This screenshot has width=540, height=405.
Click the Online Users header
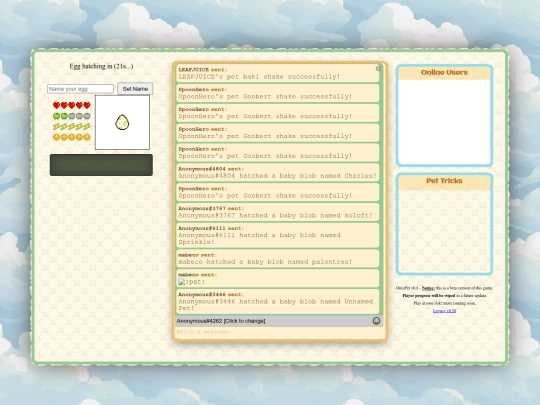pyautogui.click(x=444, y=73)
